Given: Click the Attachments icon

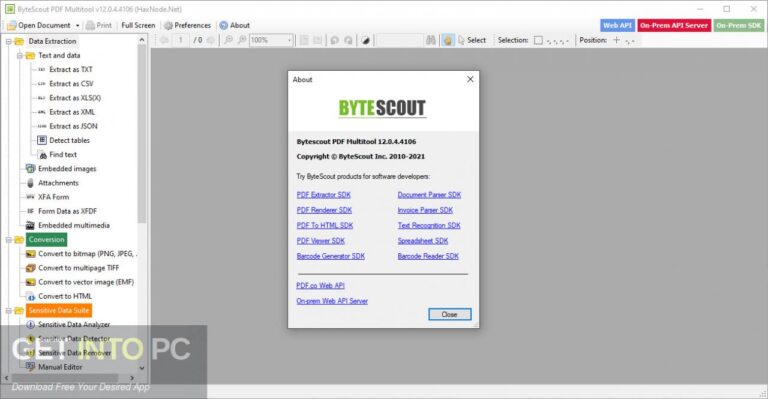Looking at the screenshot, I should point(30,183).
